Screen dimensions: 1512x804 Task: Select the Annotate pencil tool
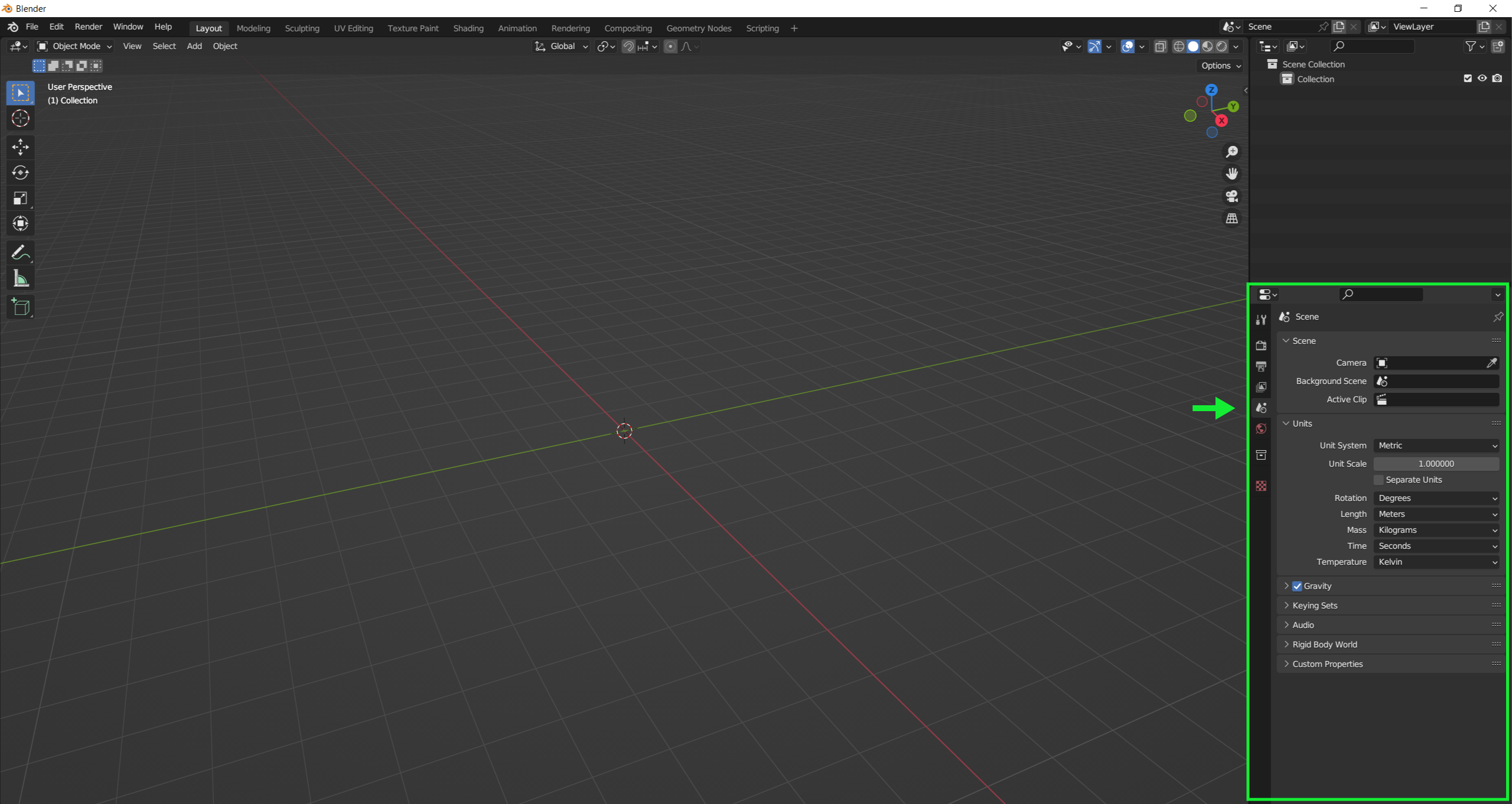coord(20,253)
